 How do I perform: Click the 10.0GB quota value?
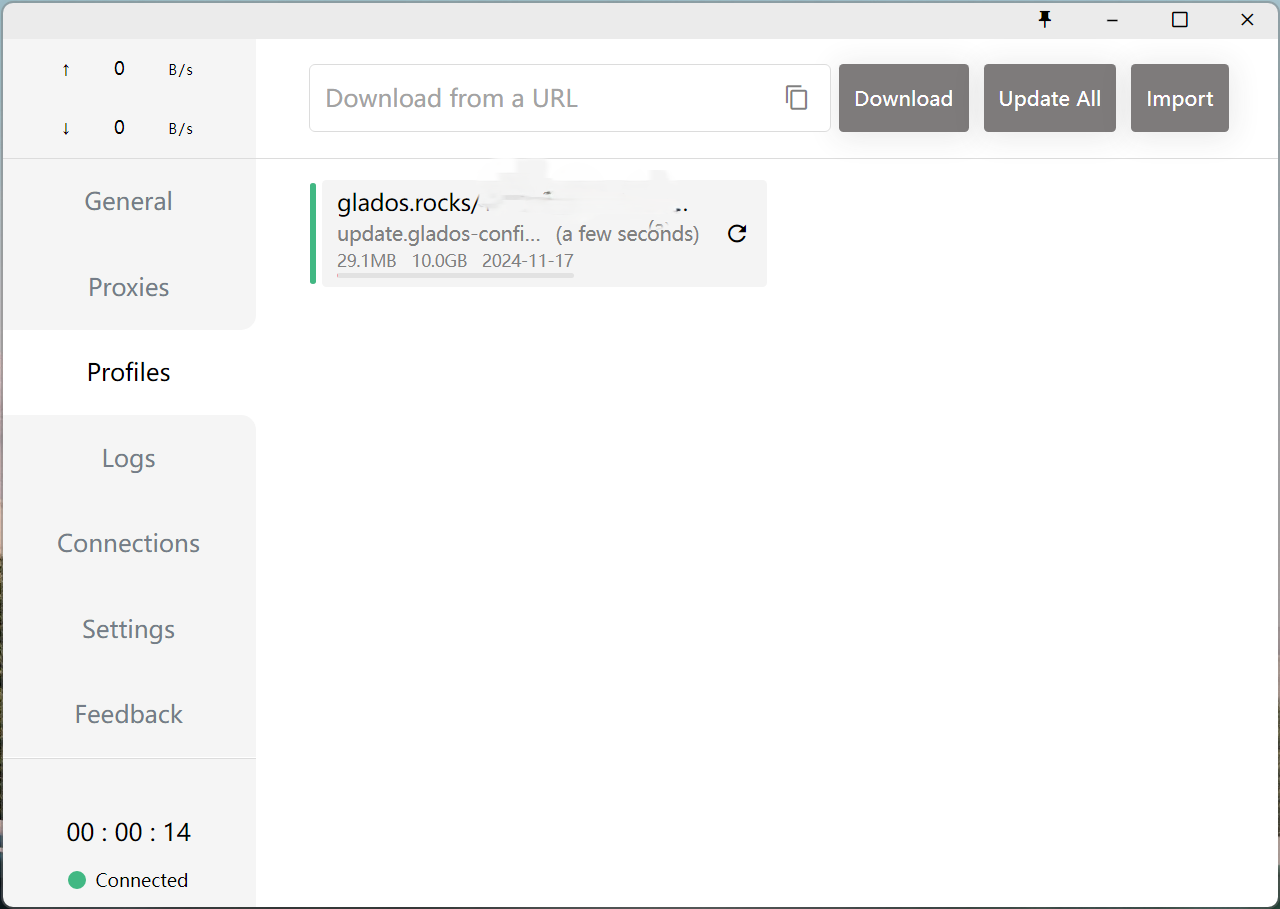coord(440,261)
